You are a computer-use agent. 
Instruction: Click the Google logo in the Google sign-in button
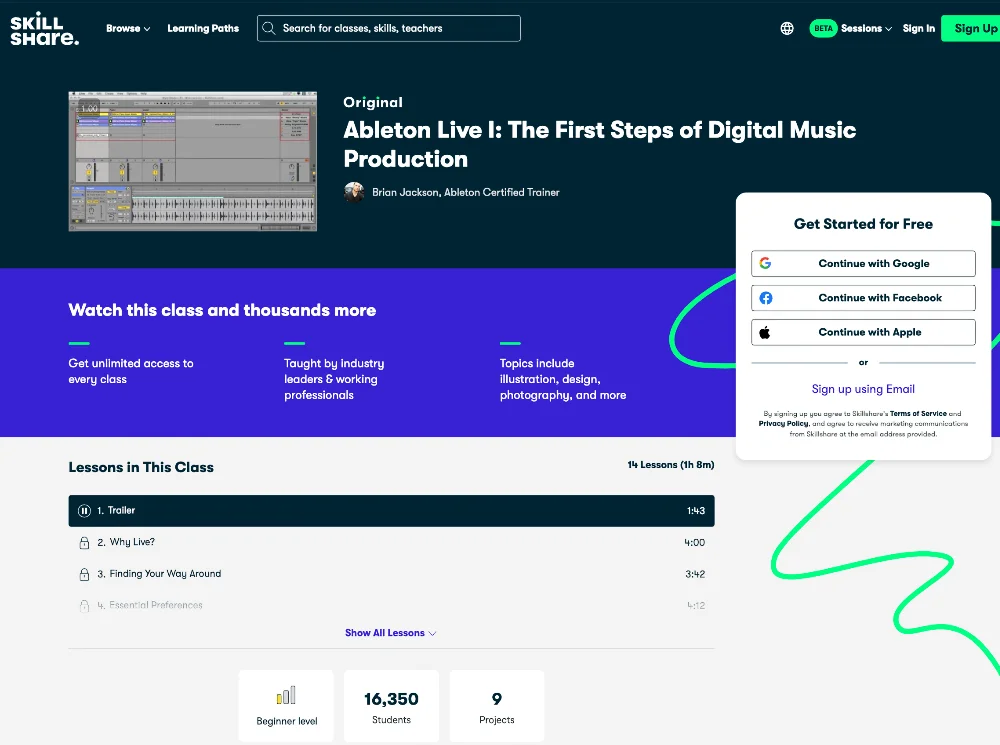[765, 263]
